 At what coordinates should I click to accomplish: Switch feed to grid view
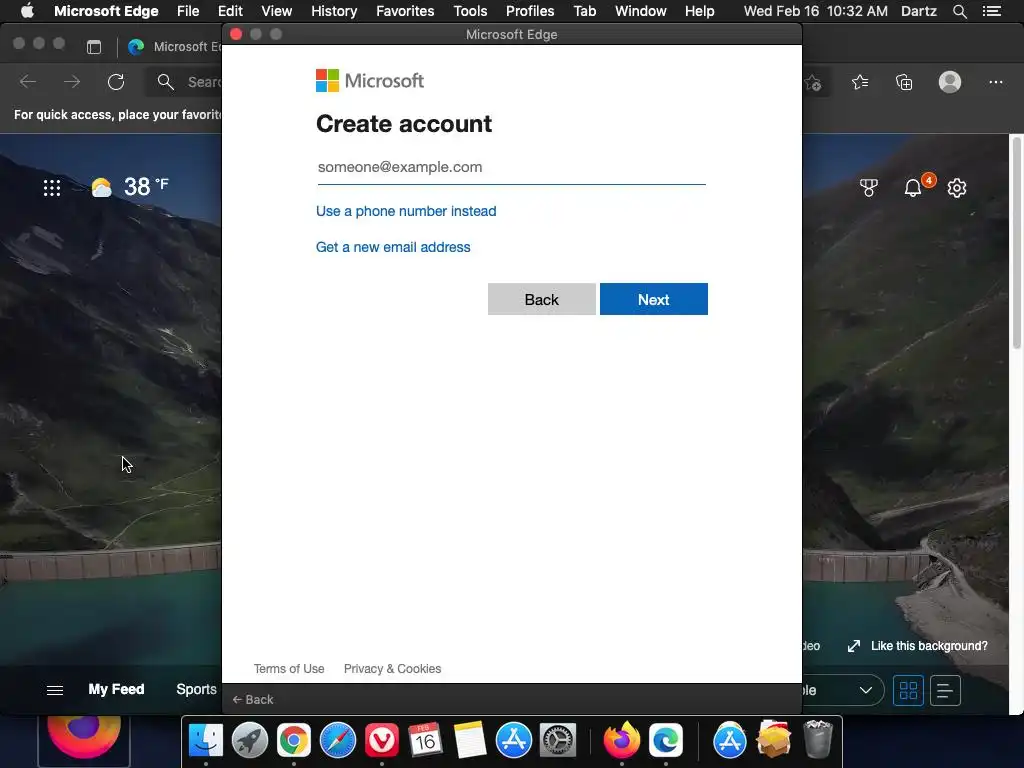point(908,690)
